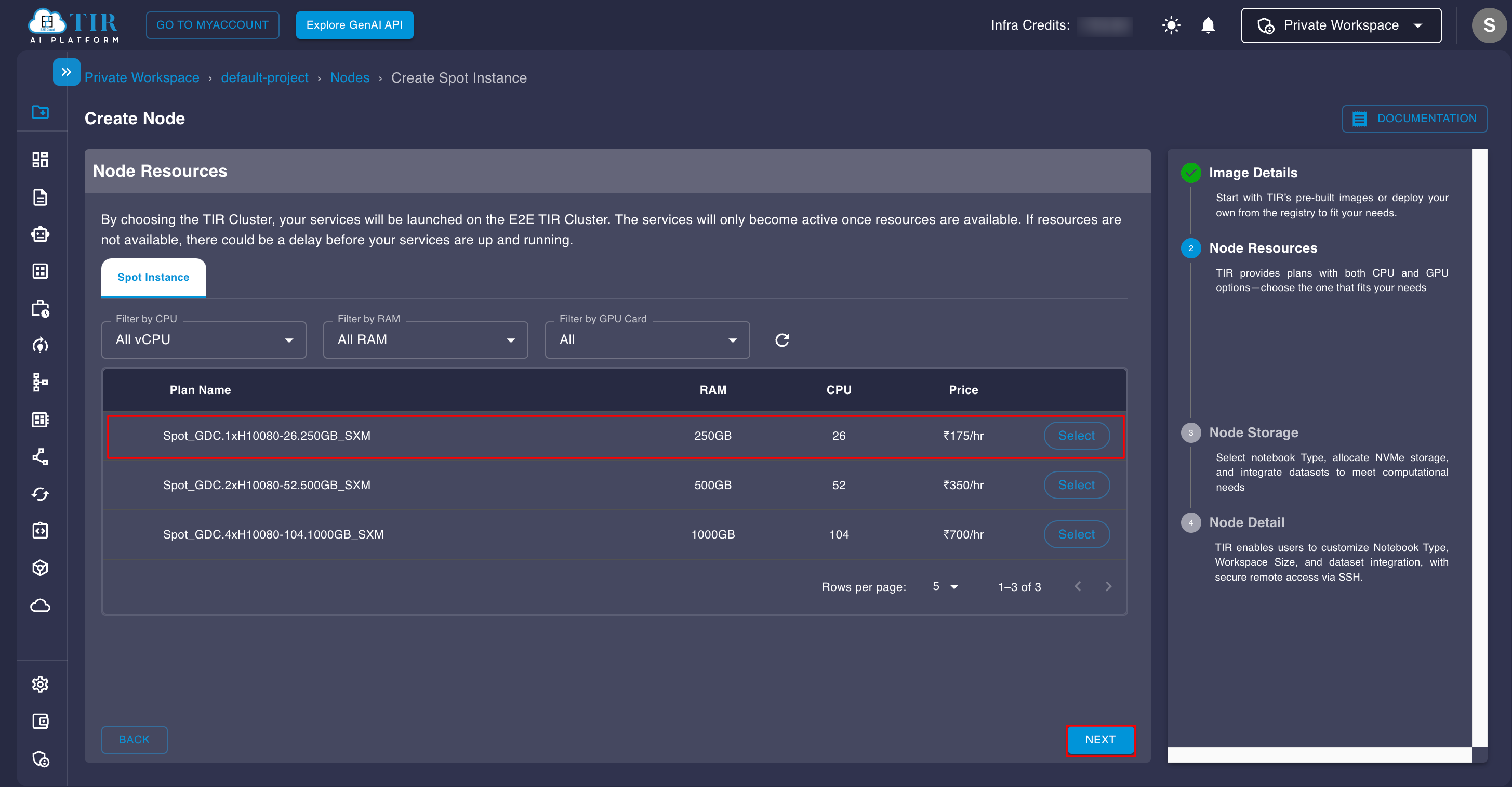Click the circular lightbulb refresh sidebar icon
Screen dimensions: 1512x787
pyautogui.click(x=40, y=345)
